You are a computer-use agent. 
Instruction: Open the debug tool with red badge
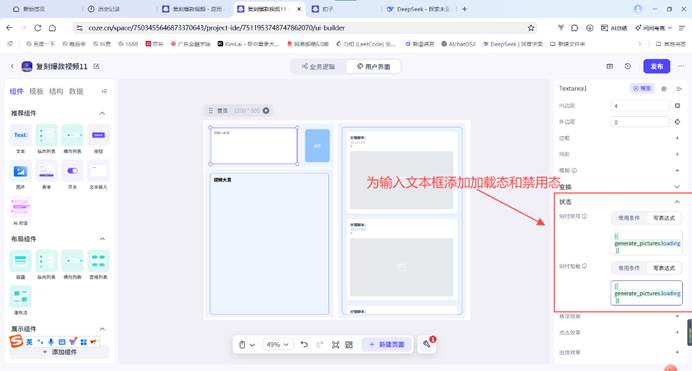point(427,344)
